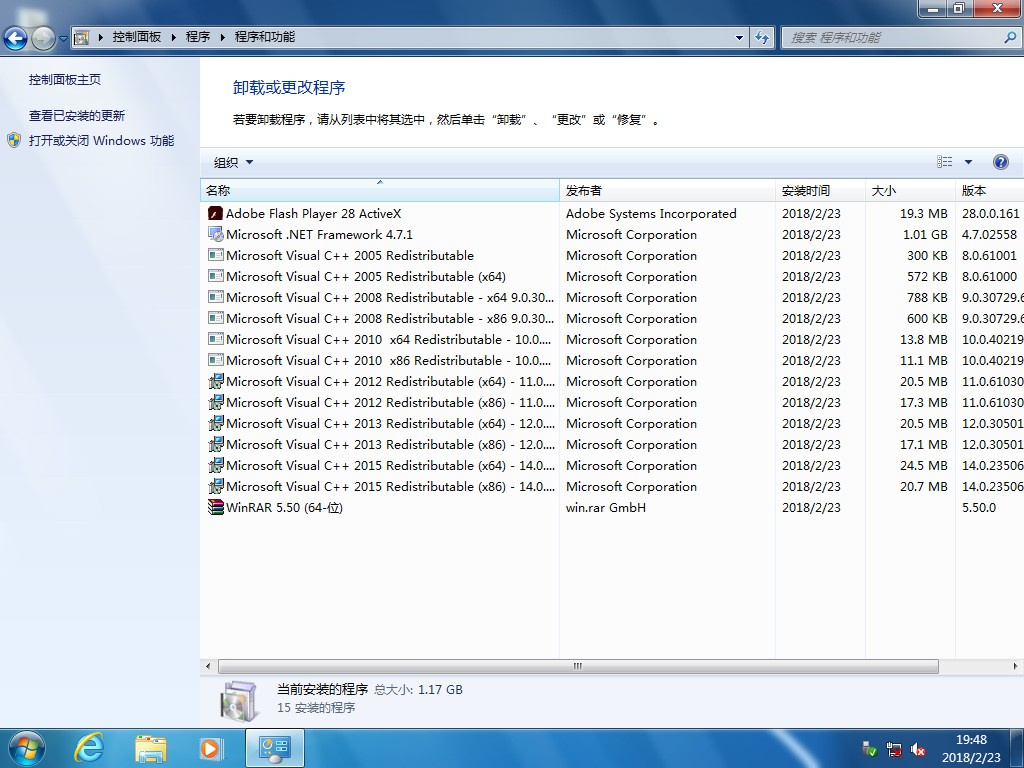Image resolution: width=1024 pixels, height=768 pixels.
Task: Click size value 24.5 MB
Action: (x=923, y=466)
